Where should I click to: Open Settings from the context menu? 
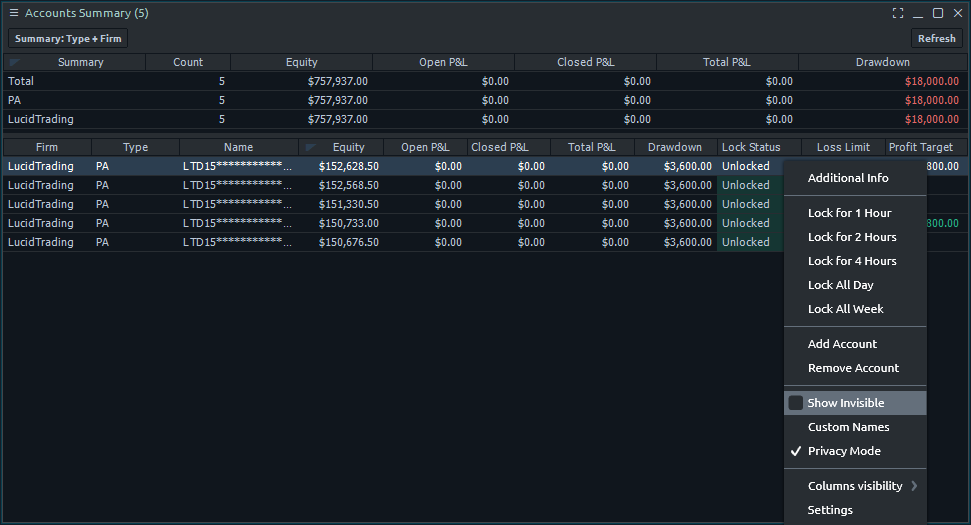(855, 510)
